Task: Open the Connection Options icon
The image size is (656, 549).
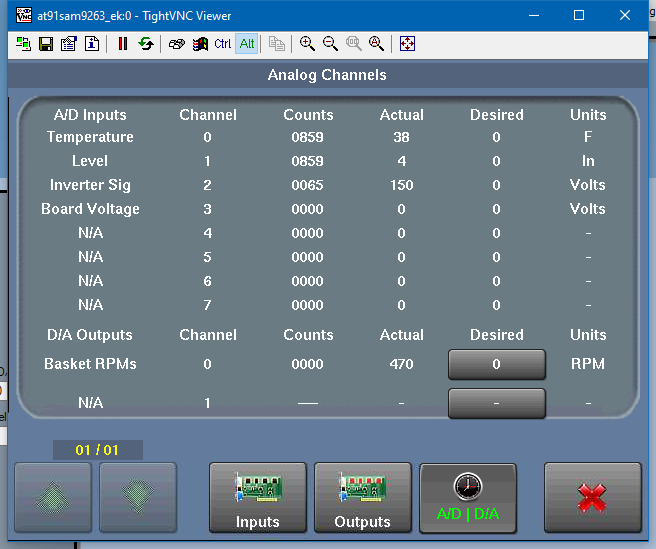Action: pos(69,44)
